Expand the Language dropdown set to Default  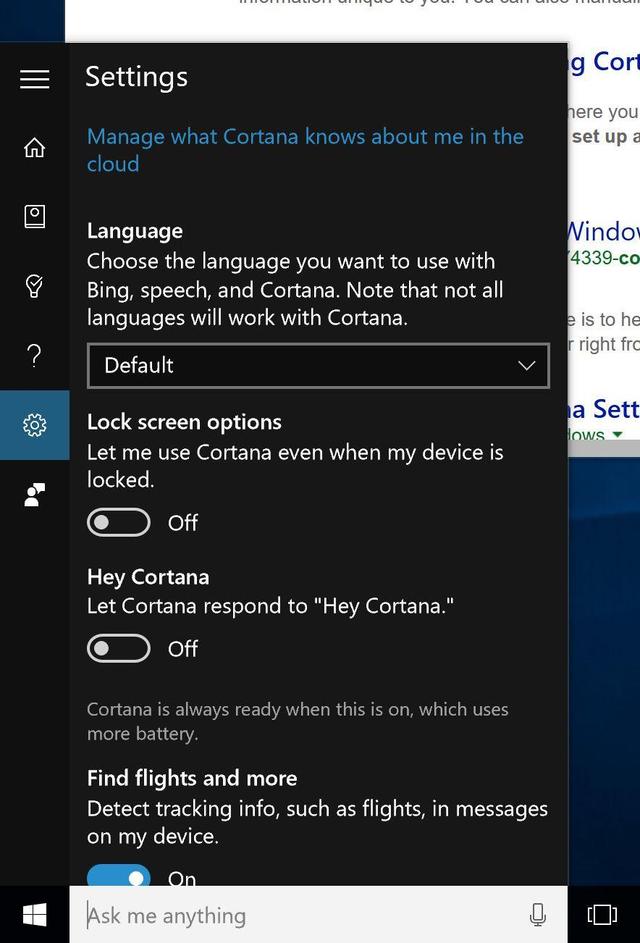[318, 365]
